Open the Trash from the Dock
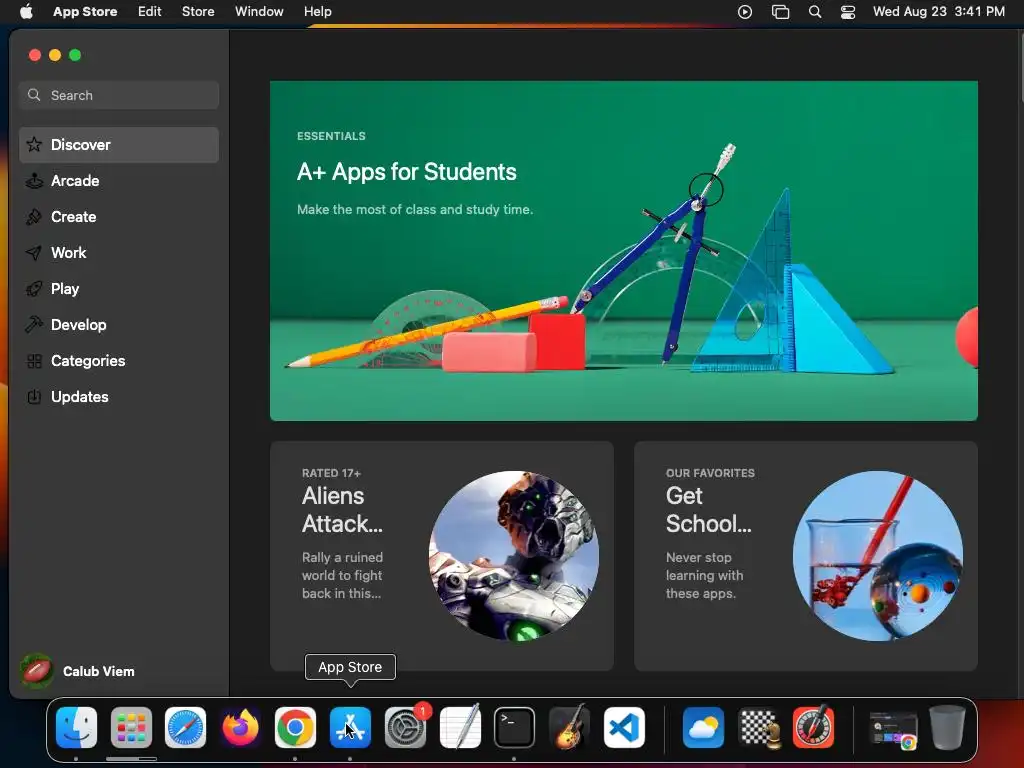This screenshot has width=1024, height=768. click(947, 727)
